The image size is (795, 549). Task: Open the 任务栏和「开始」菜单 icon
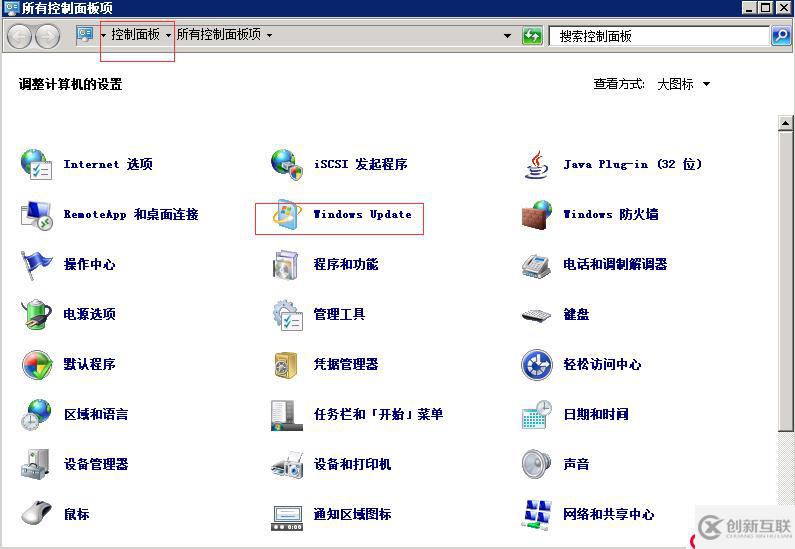tap(286, 415)
